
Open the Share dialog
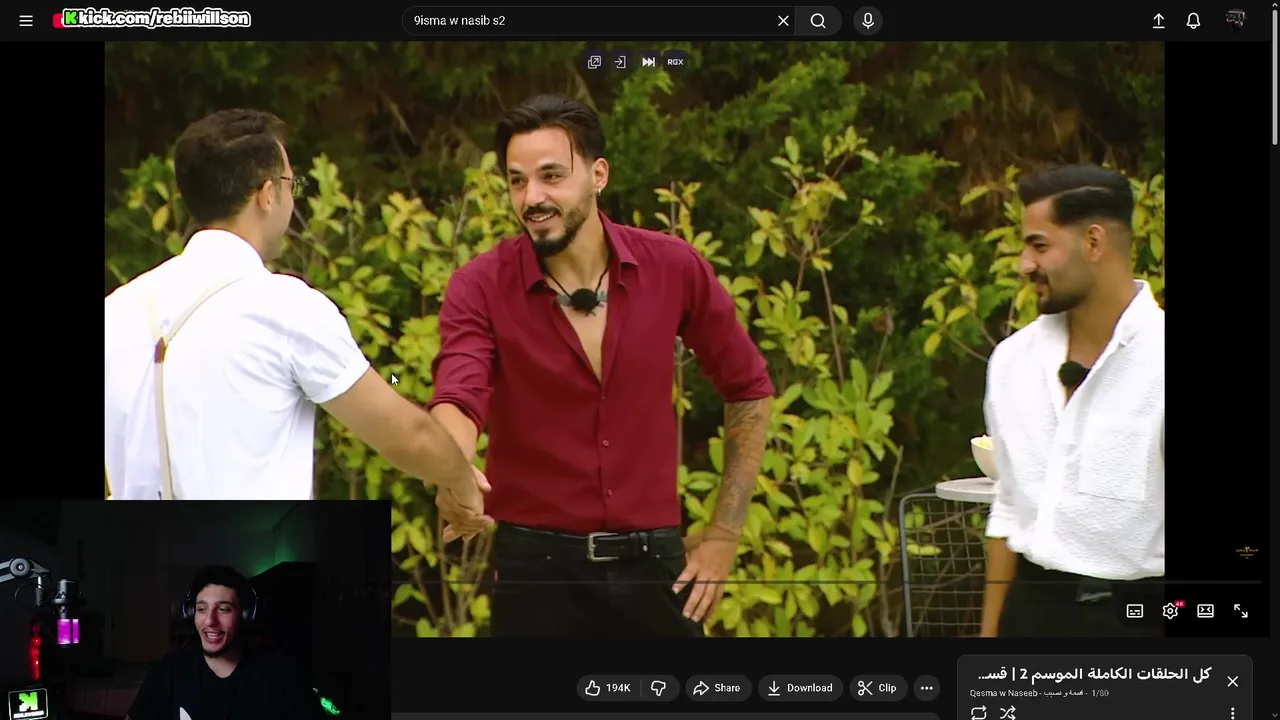(x=717, y=688)
